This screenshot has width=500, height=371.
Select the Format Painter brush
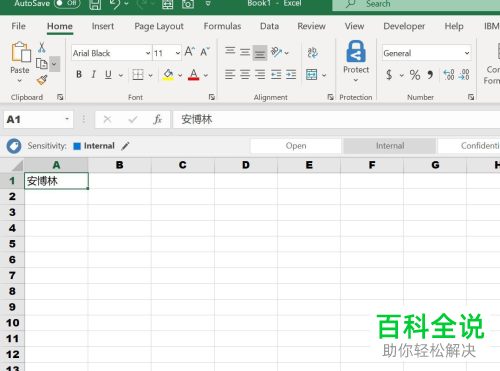click(42, 80)
